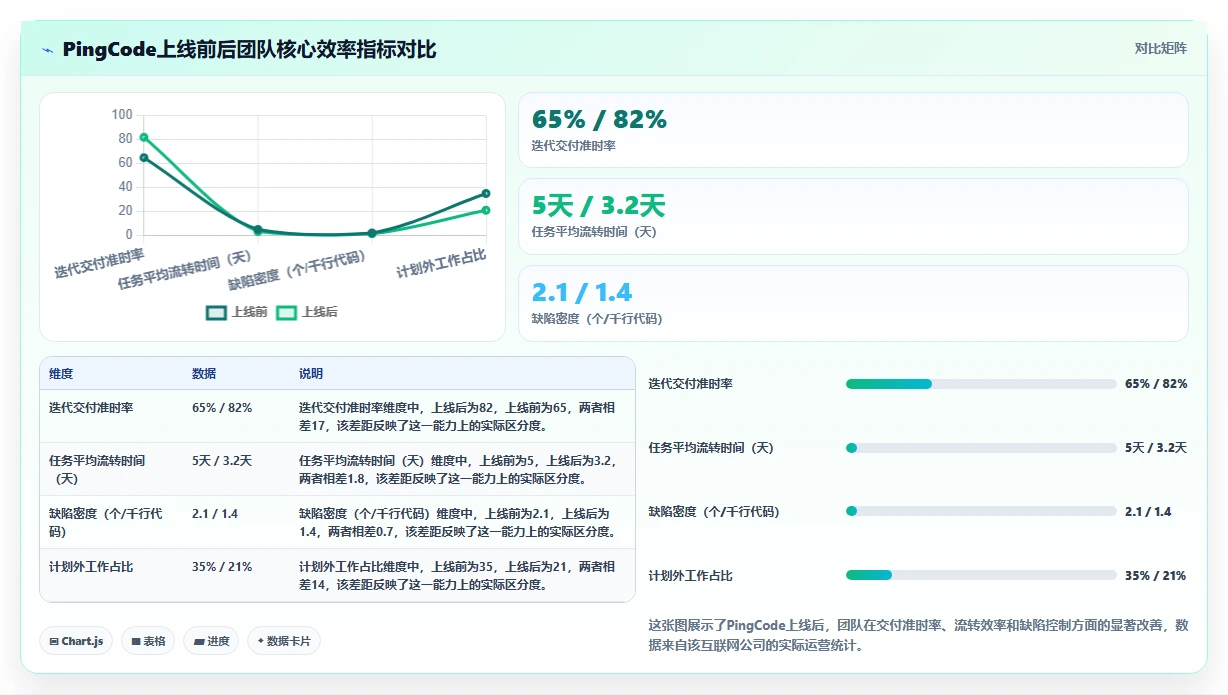Click the 计划外工作占比 chart axis label

pos(441,264)
